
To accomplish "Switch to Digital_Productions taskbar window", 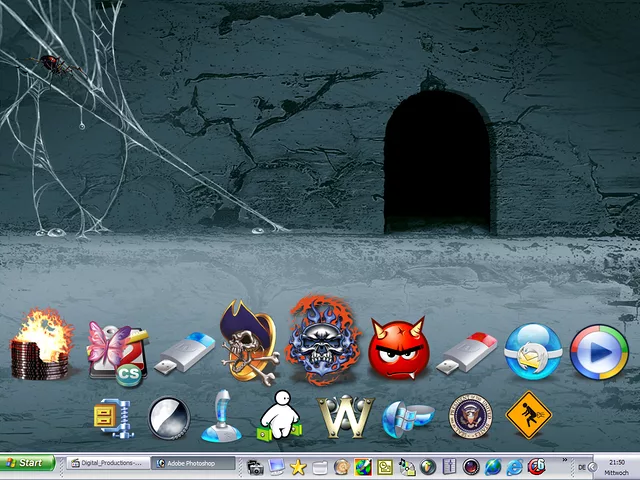I will coord(108,464).
